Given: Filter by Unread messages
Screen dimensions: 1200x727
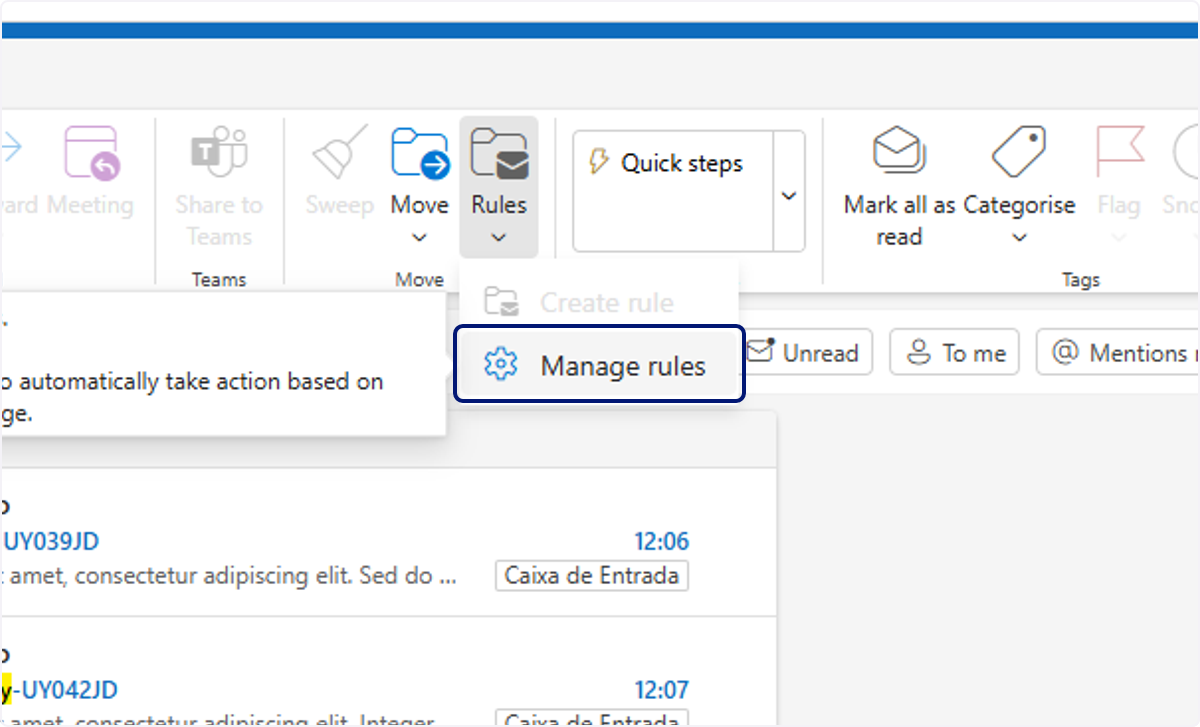Looking at the screenshot, I should pos(805,353).
